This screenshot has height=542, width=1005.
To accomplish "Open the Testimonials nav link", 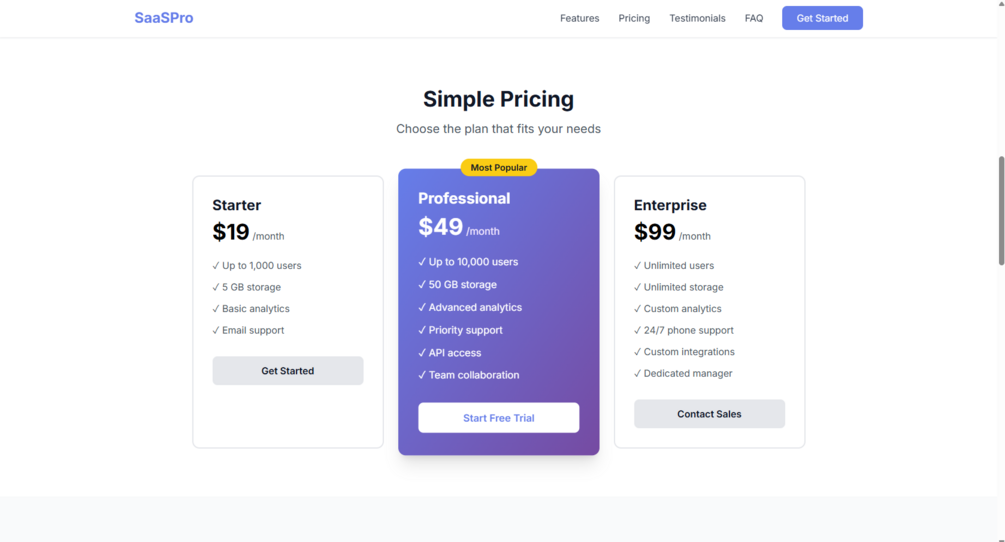I will pos(697,18).
